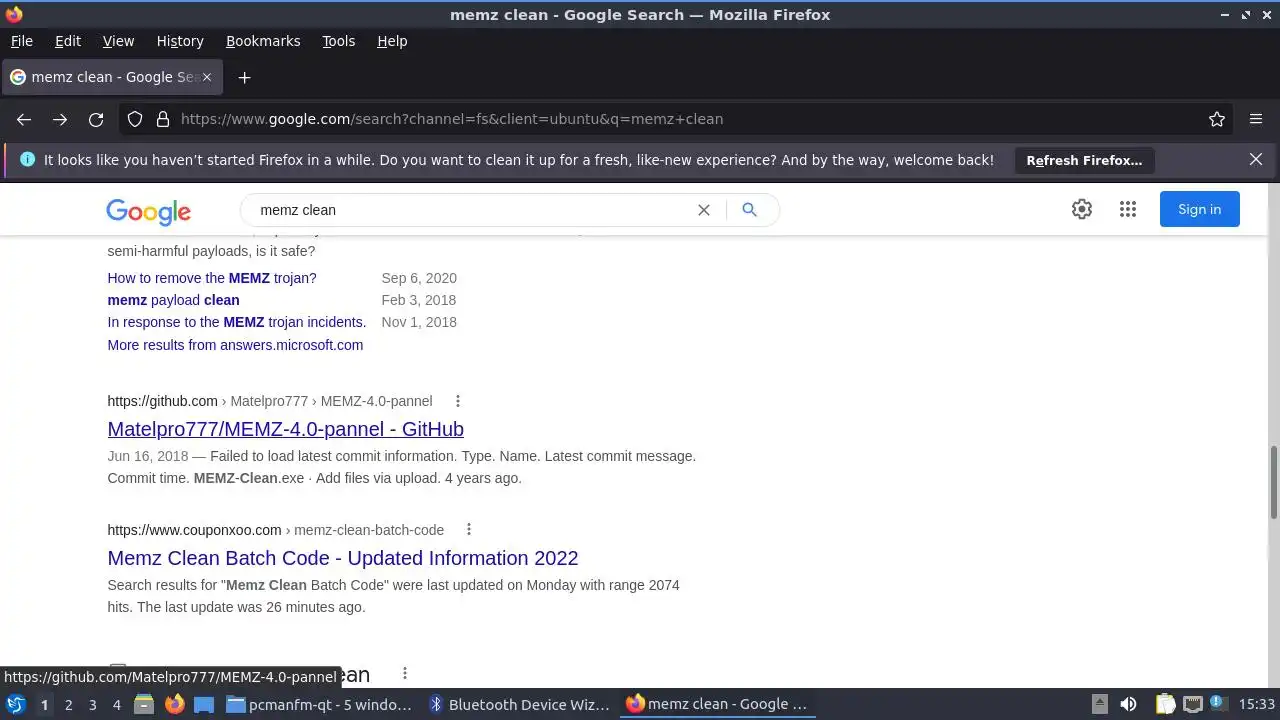
Task: Open the Google apps grid
Action: (x=1128, y=209)
